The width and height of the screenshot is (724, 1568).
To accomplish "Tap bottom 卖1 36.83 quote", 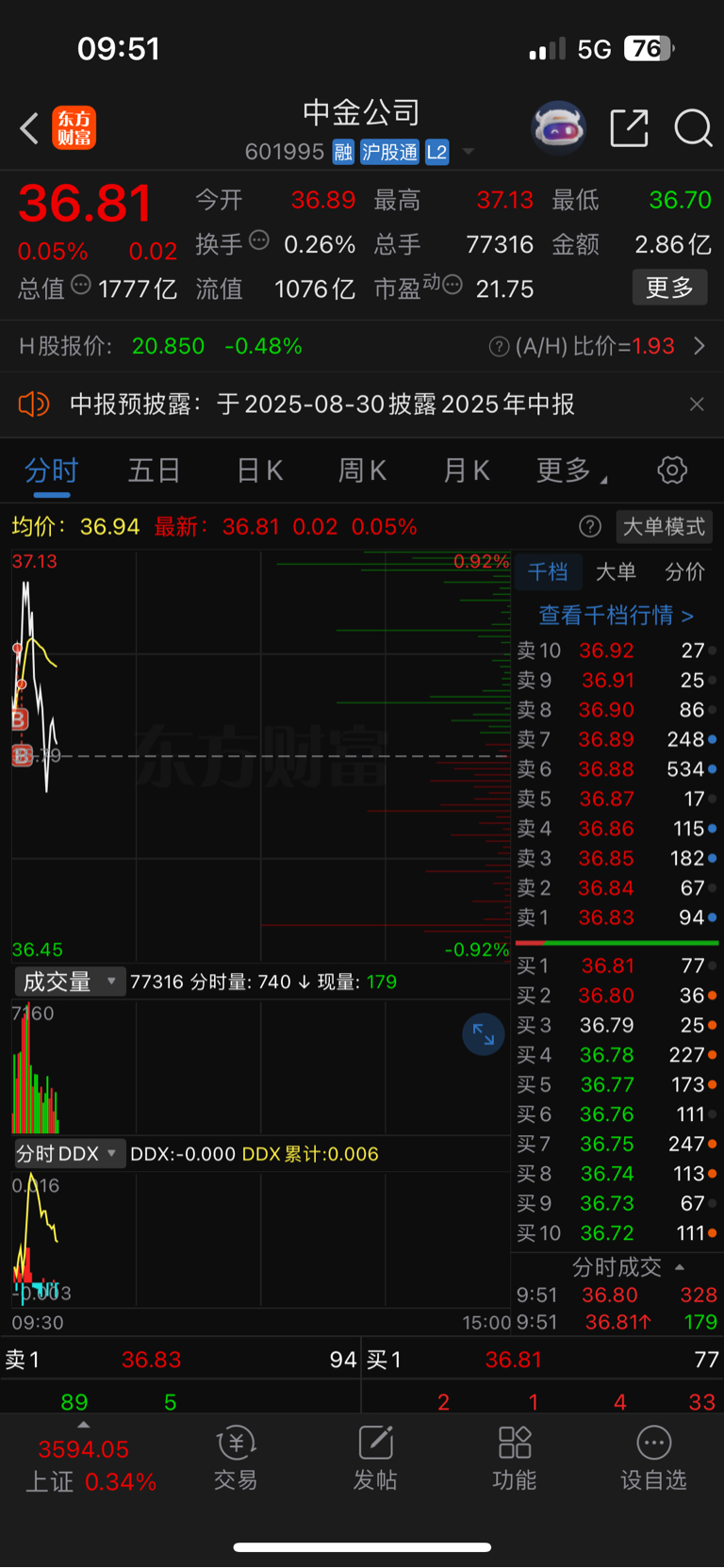I will (x=180, y=1360).
